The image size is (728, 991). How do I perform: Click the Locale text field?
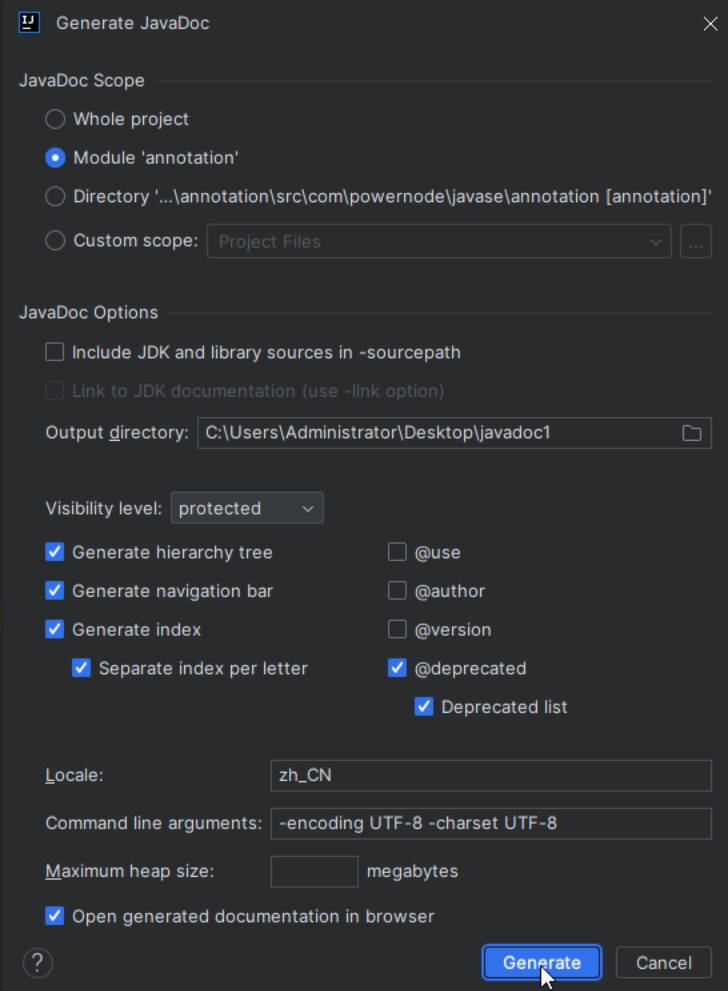click(x=490, y=775)
